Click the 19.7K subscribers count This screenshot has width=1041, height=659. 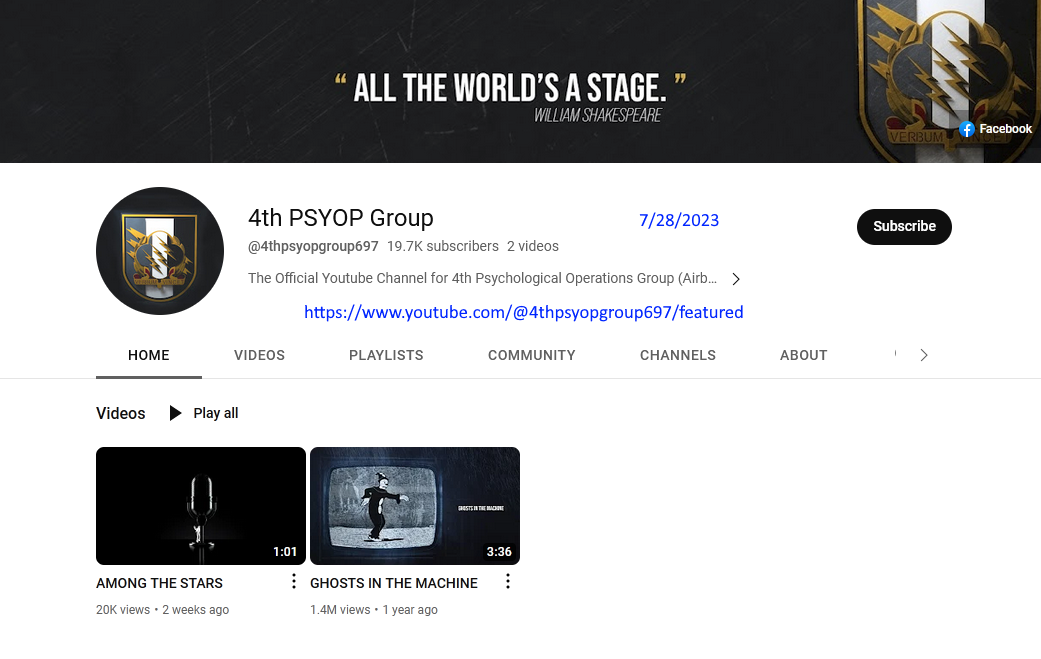coord(443,246)
